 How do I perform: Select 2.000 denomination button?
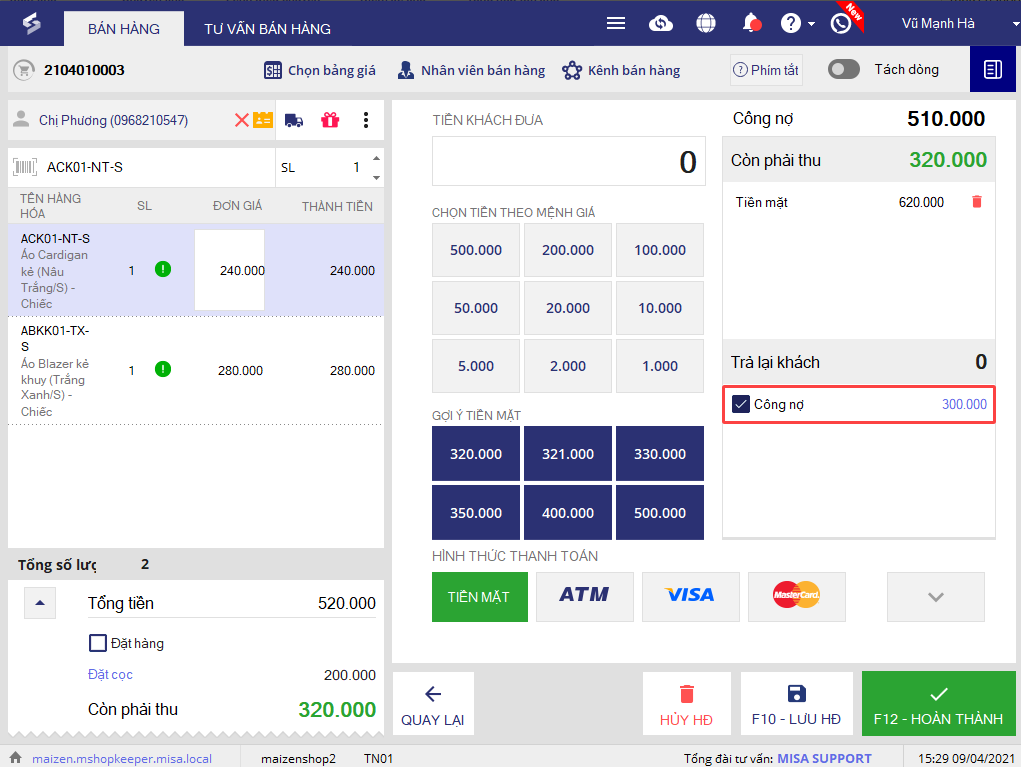568,366
